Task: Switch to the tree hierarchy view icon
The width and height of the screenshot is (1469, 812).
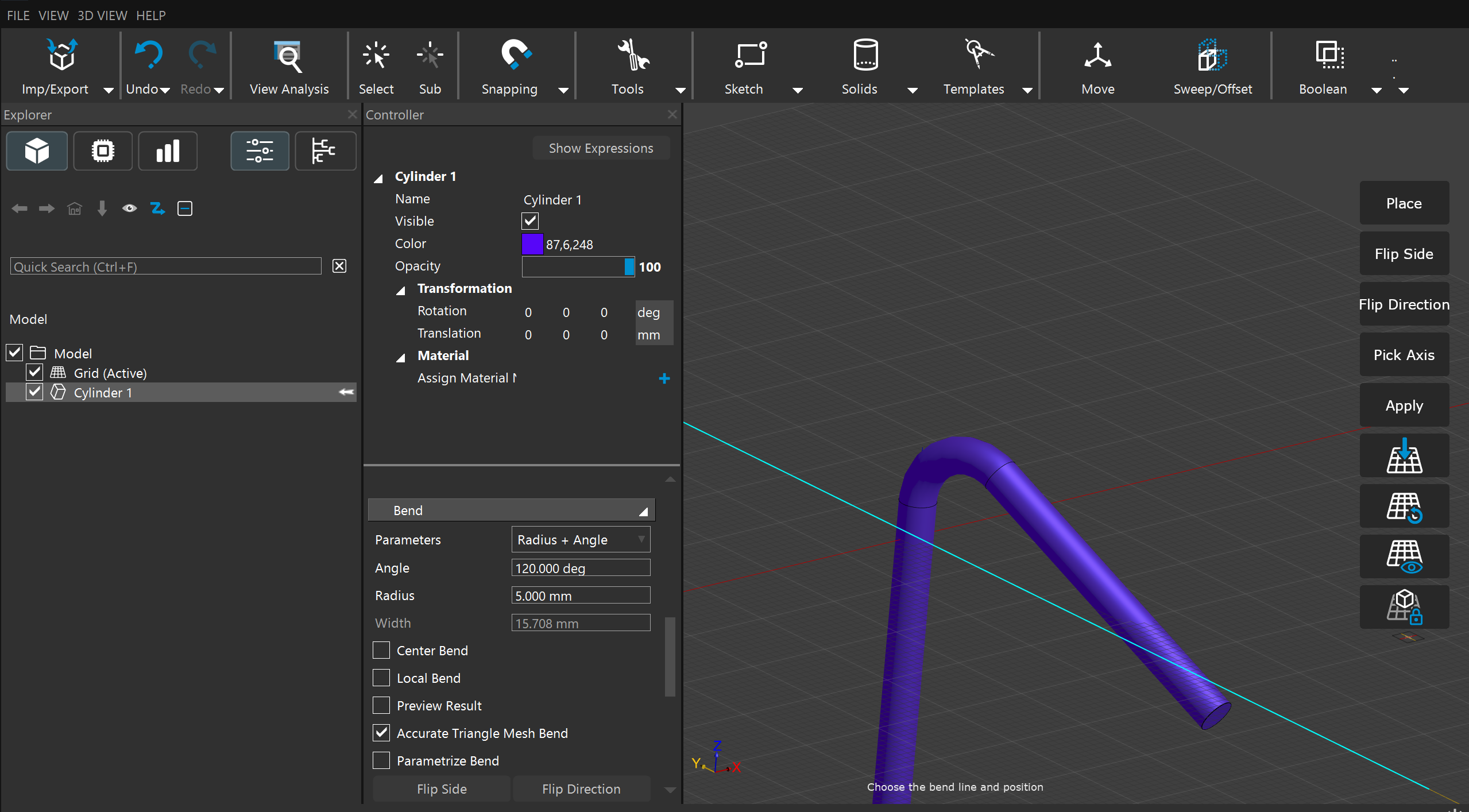Action: 324,151
